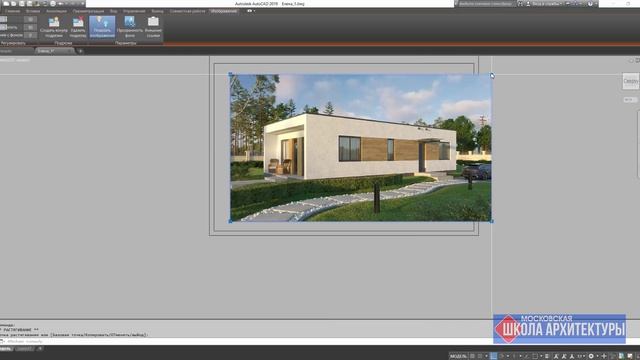Open the 1:1 annotation scale dropdown
The width and height of the screenshot is (640, 360).
pyautogui.click(x=580, y=356)
